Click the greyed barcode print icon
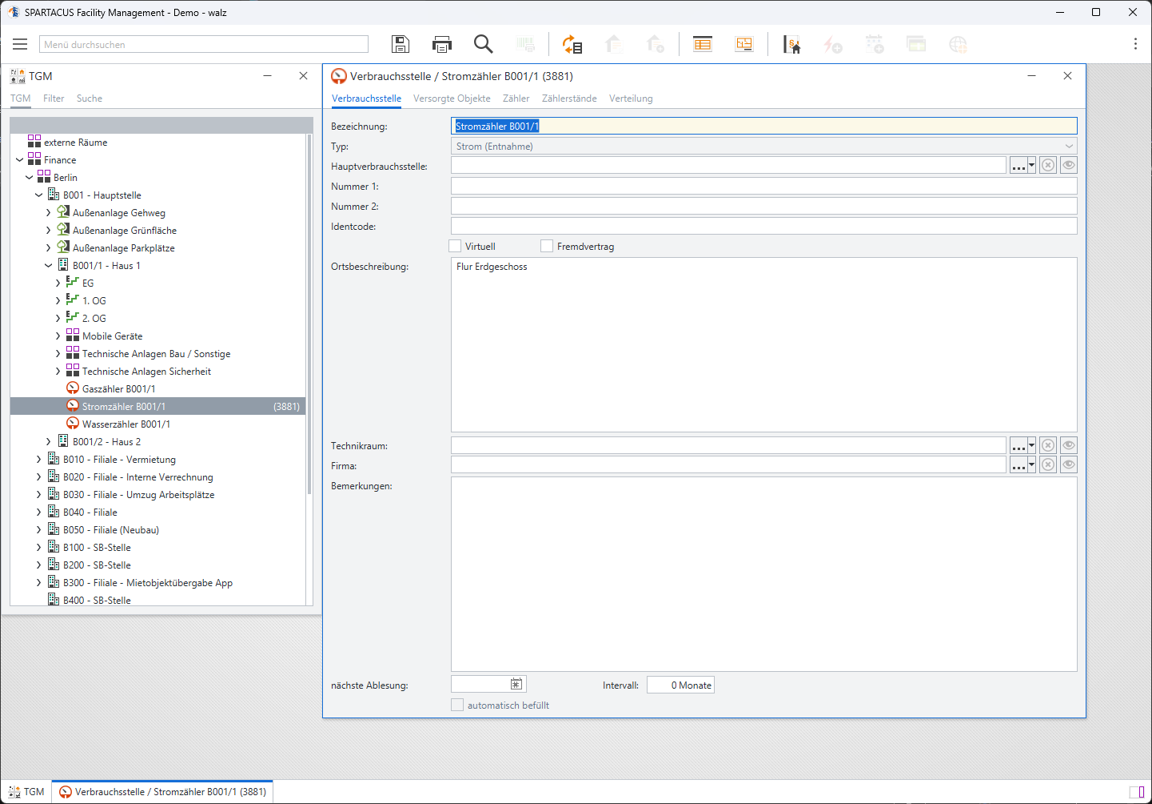Screen dimensions: 1152x804 (x=525, y=44)
